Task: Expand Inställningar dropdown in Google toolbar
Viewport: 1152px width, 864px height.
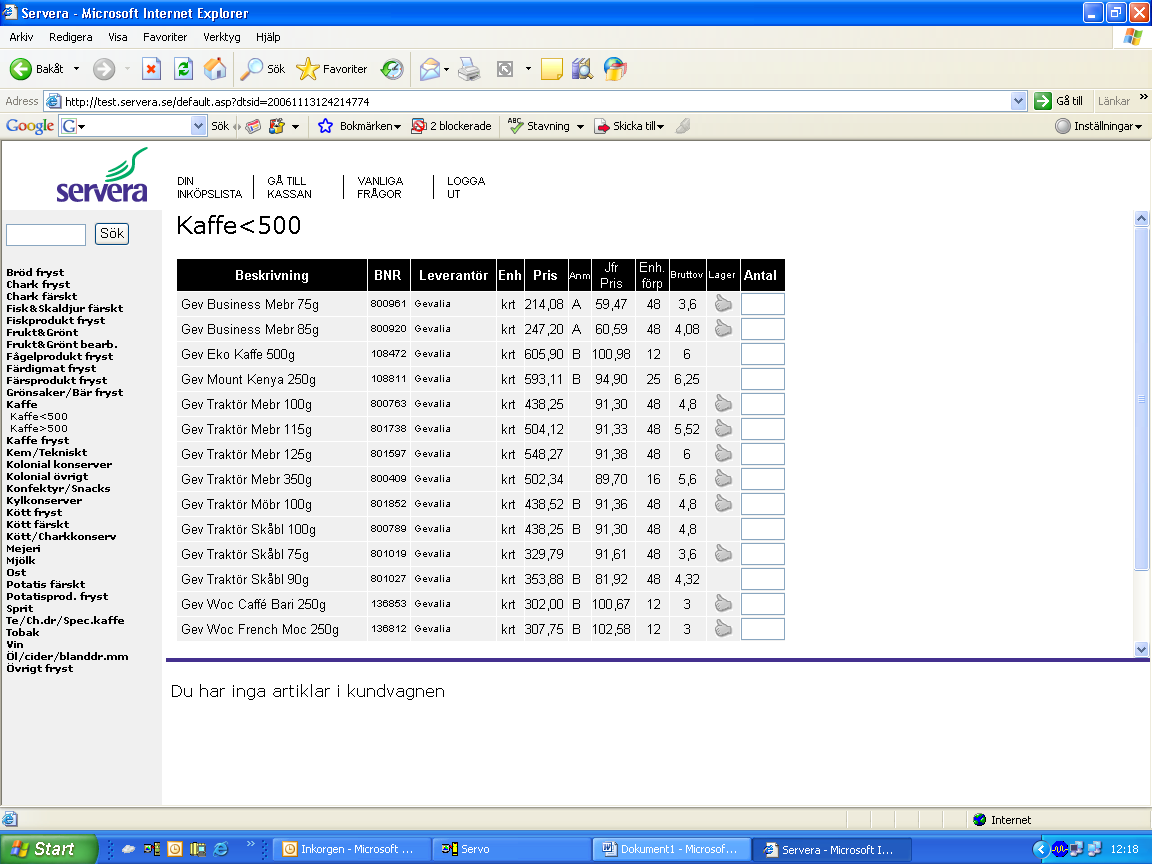Action: (x=1138, y=126)
